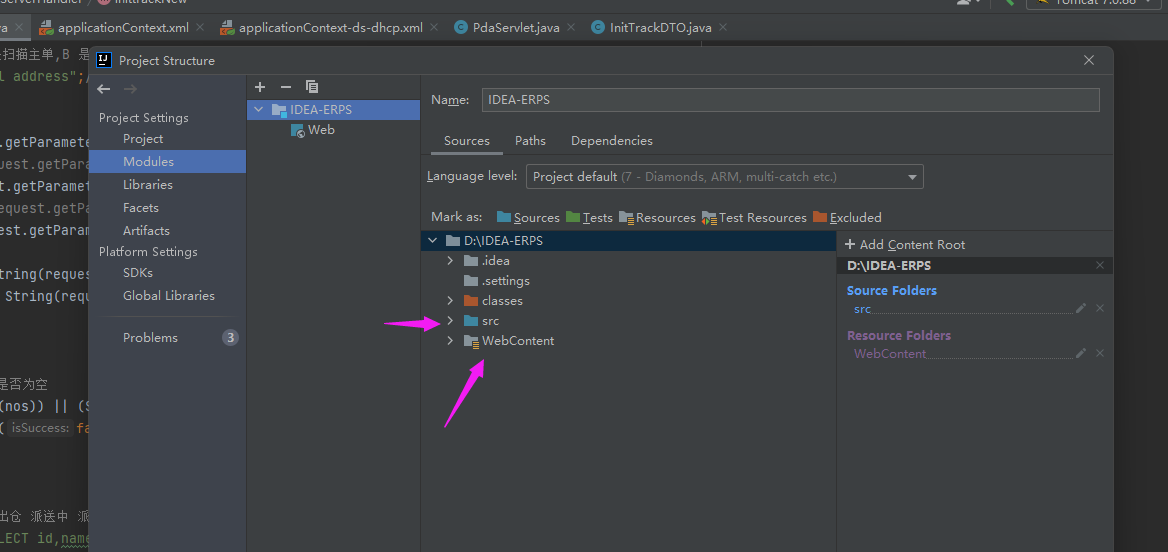This screenshot has height=552, width=1168.
Task: Close the PdaServlet.java editor tab
Action: pyautogui.click(x=571, y=28)
